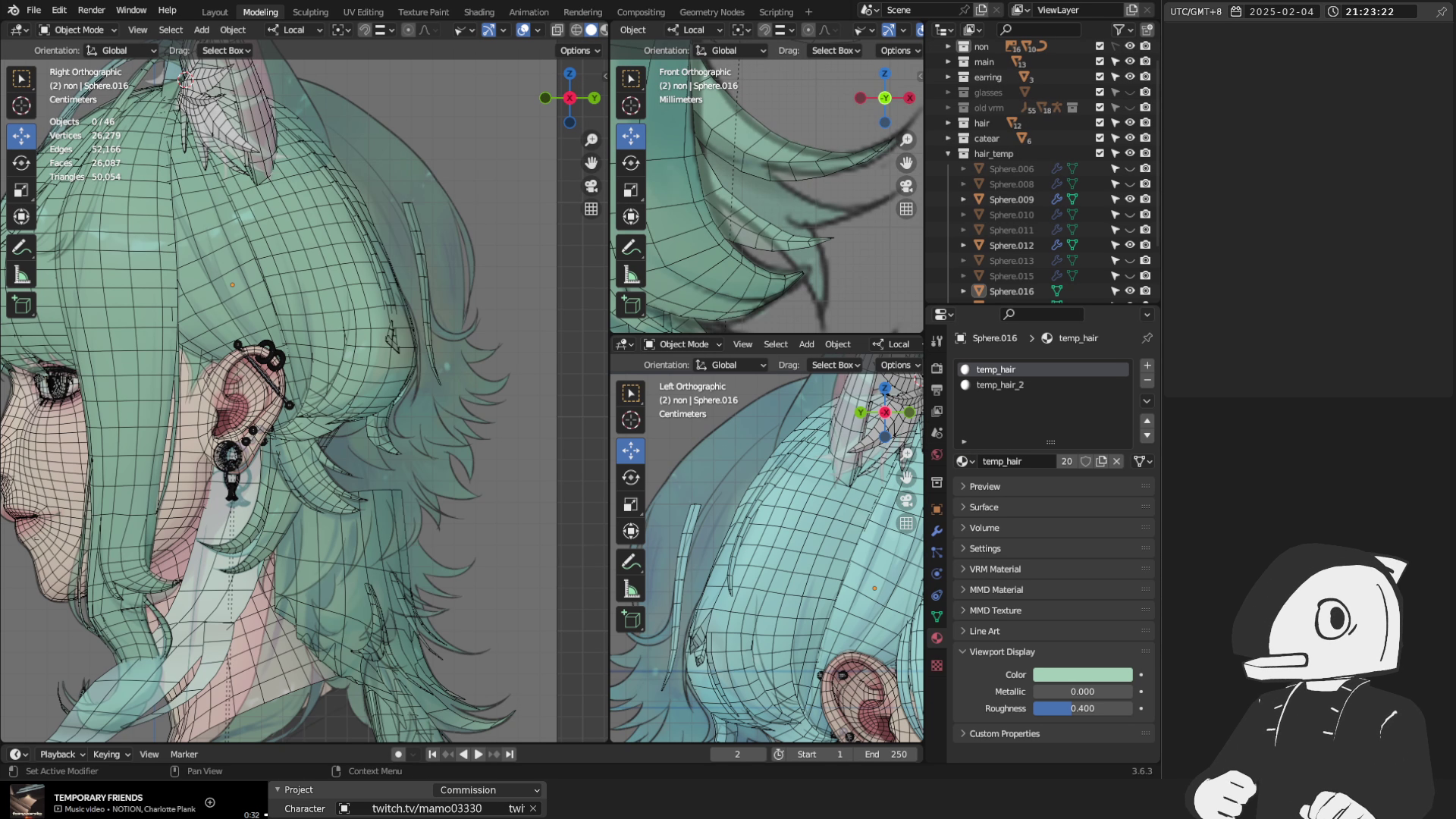
Task: Open the Texture properties checker tab
Action: 937,665
